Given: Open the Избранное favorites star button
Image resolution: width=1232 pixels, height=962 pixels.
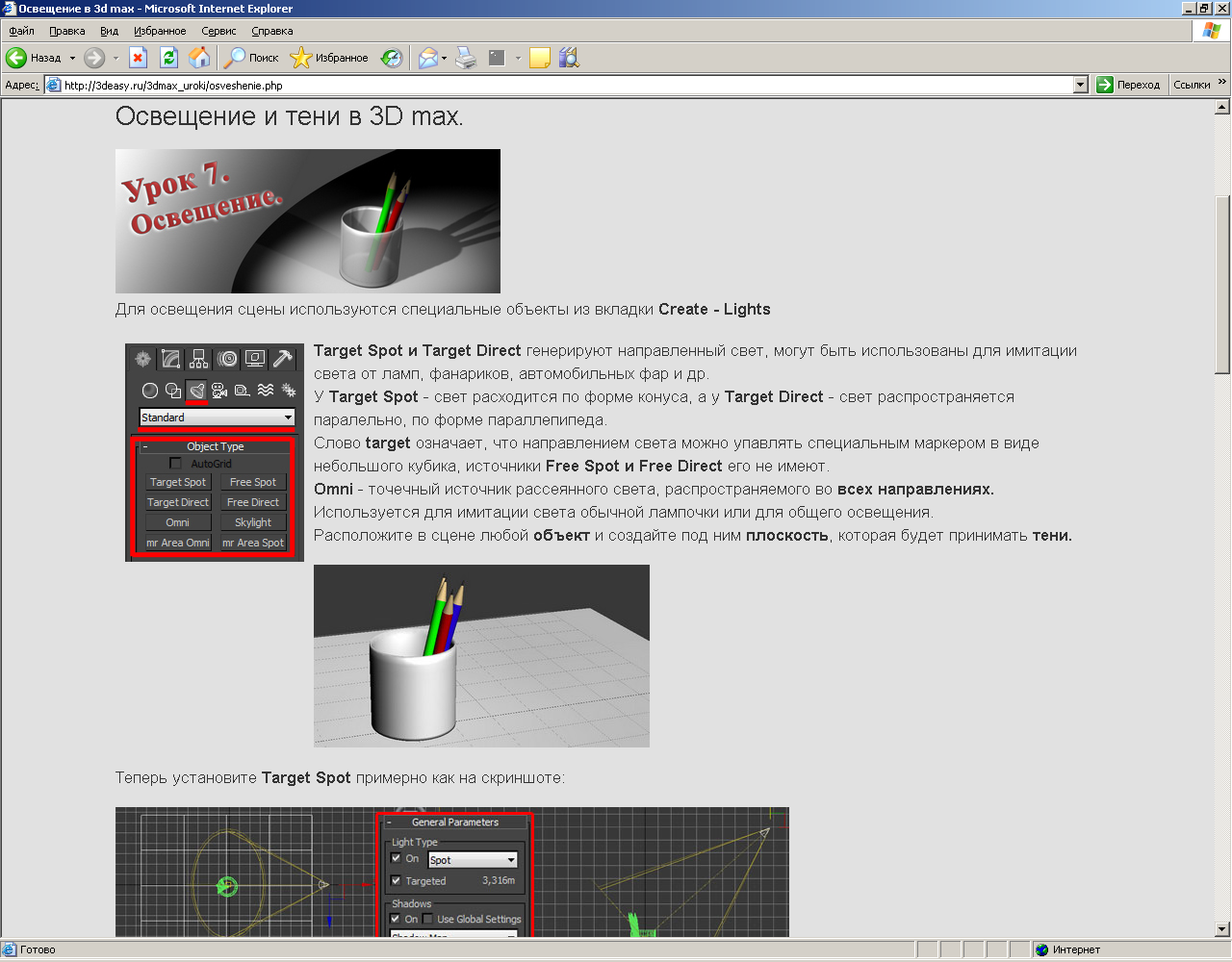Looking at the screenshot, I should [330, 58].
